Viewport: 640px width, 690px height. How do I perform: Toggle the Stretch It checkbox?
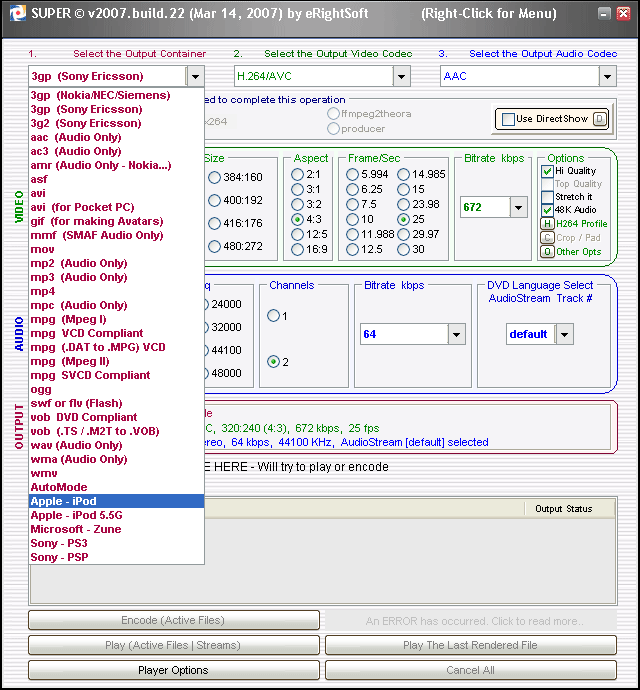[547, 197]
